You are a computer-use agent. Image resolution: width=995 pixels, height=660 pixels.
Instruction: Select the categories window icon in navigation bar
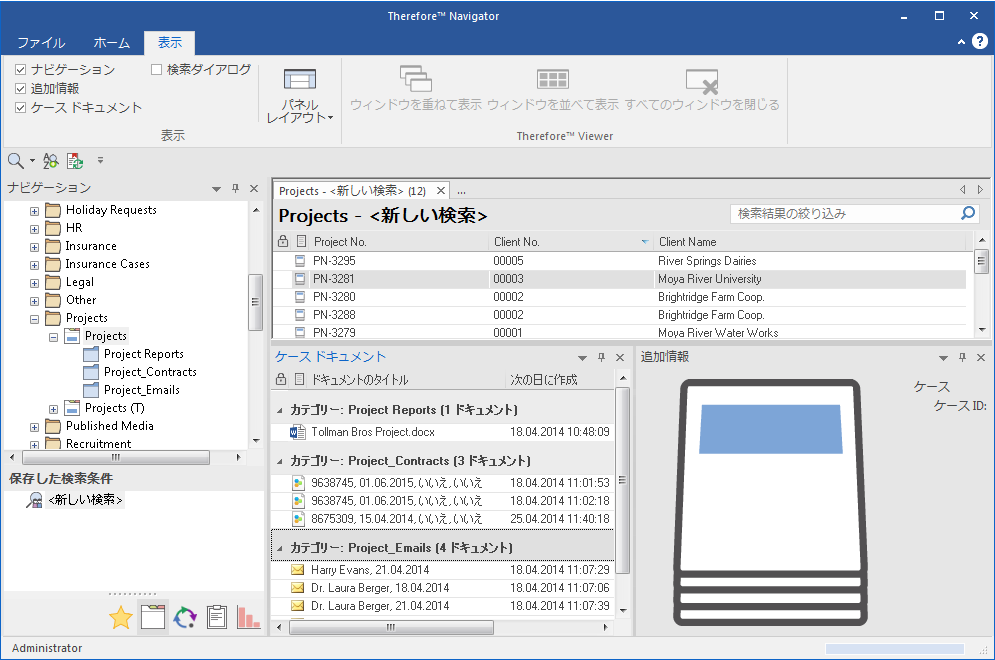pyautogui.click(x=153, y=617)
